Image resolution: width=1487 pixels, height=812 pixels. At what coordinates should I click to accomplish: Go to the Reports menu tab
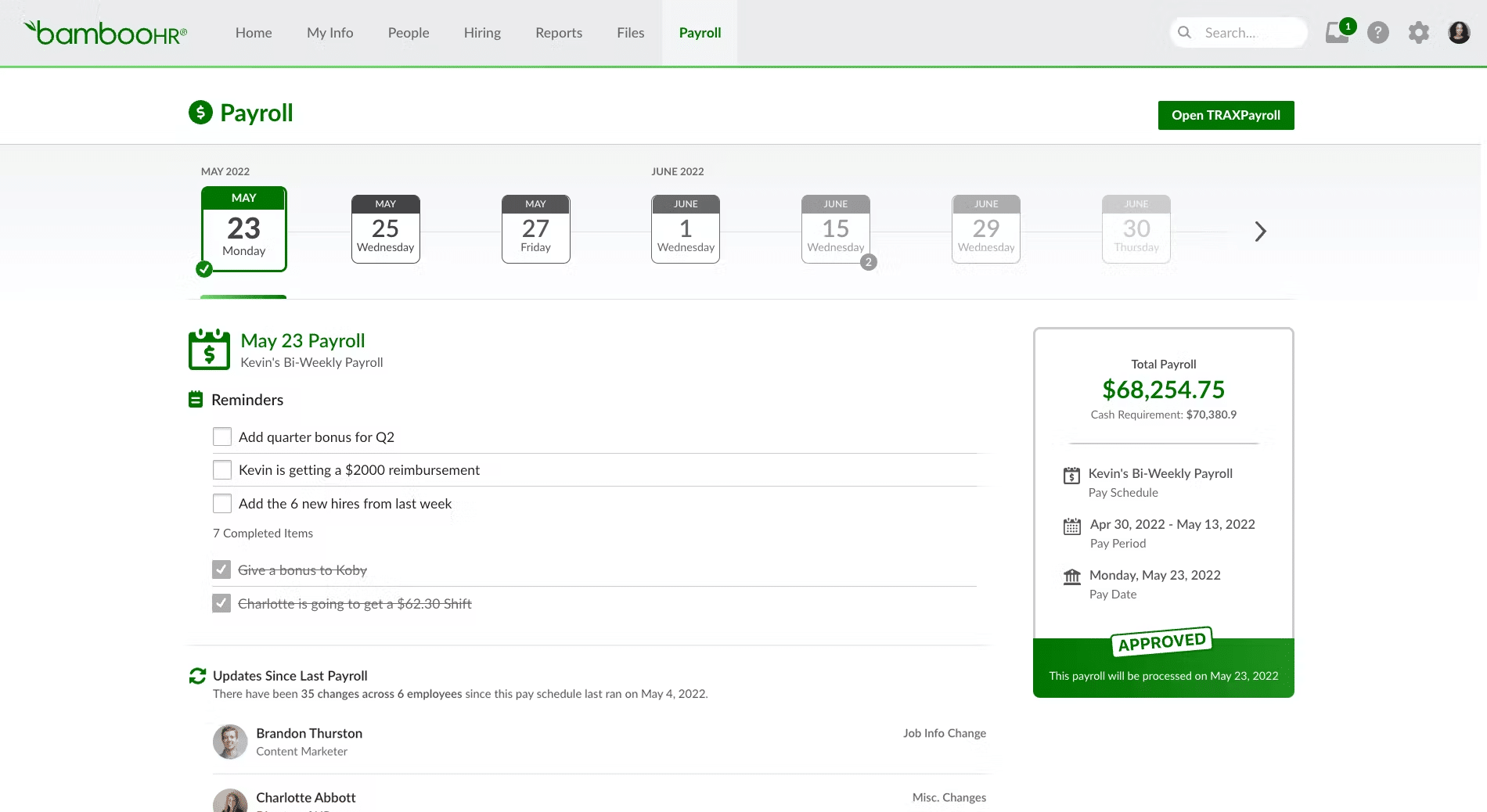(559, 33)
